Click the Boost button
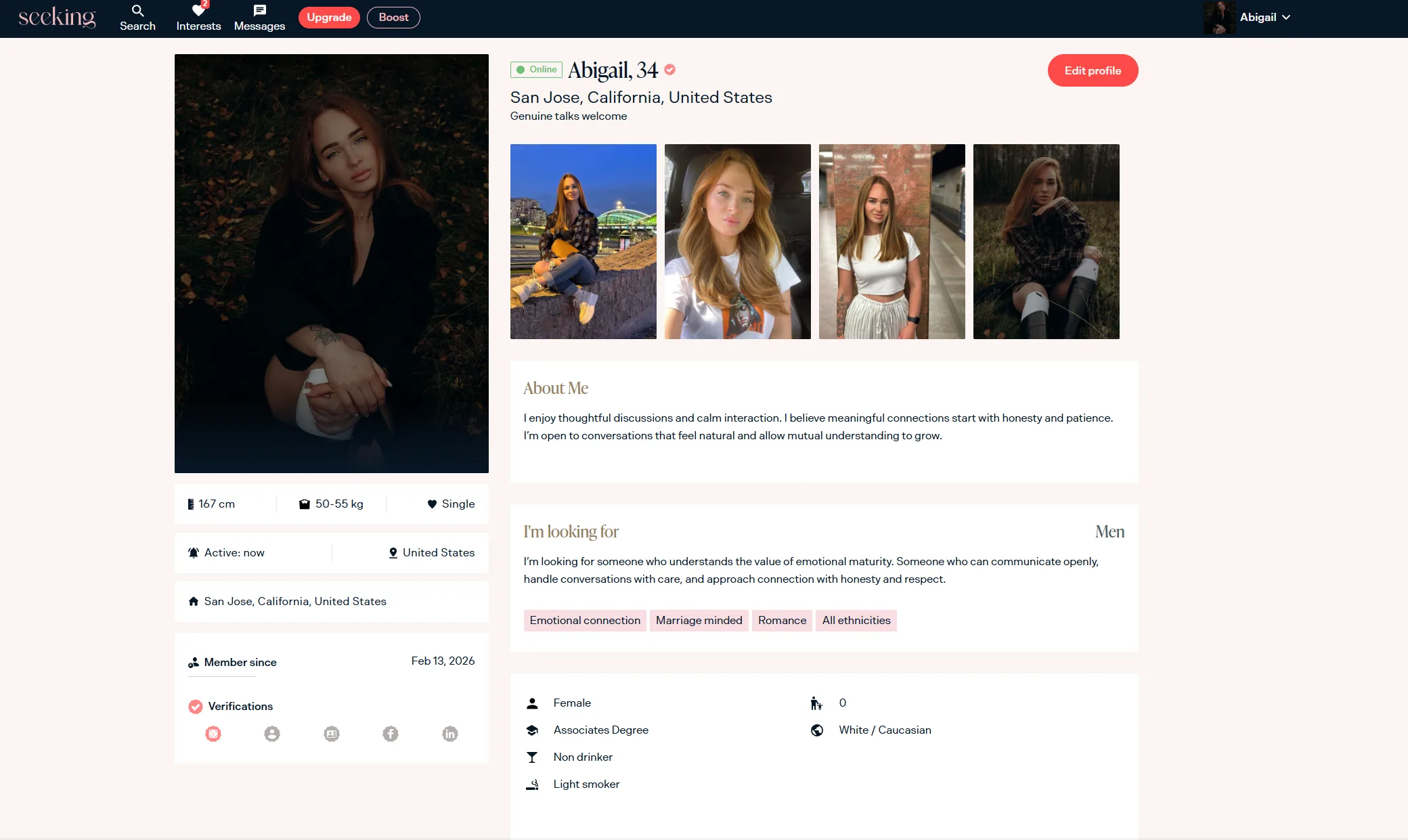This screenshot has width=1408, height=840. click(x=393, y=18)
